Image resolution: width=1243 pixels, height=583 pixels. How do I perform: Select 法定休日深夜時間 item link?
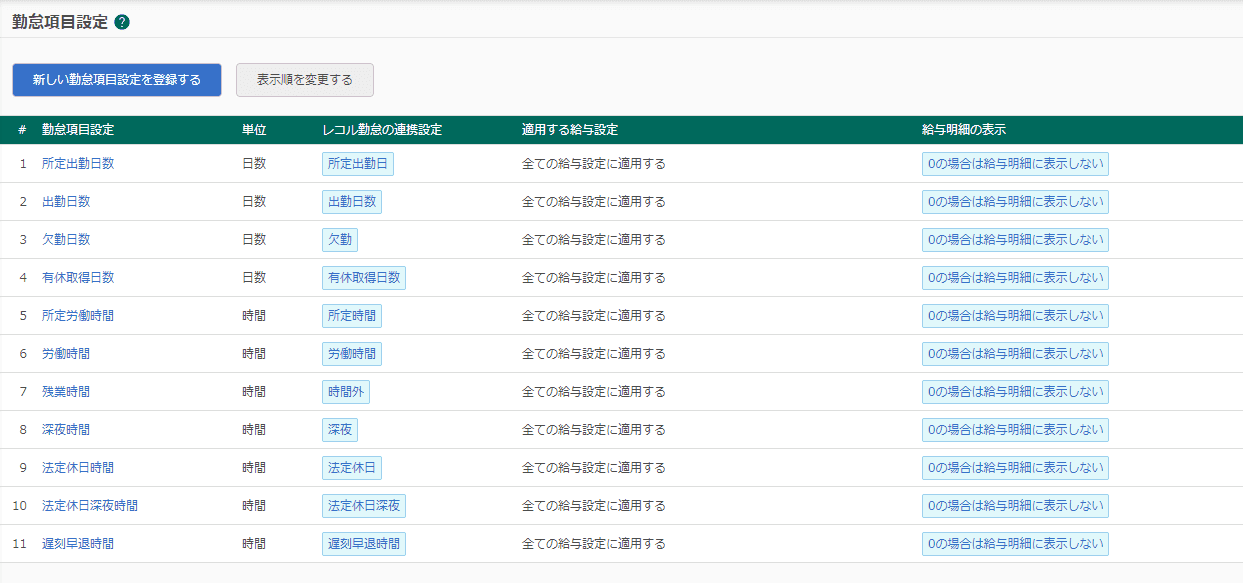pos(90,506)
